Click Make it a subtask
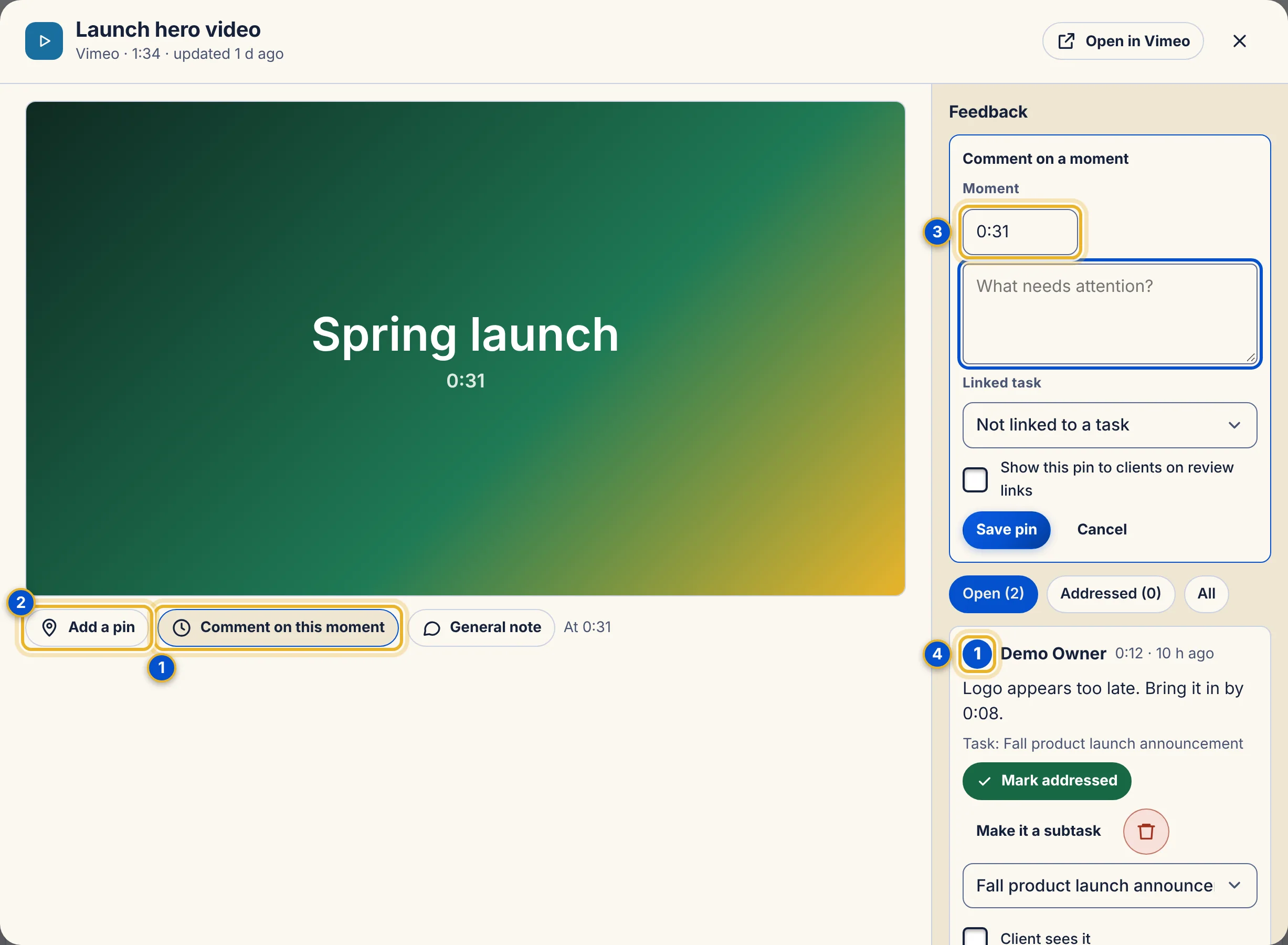The height and width of the screenshot is (945, 1288). pos(1038,831)
